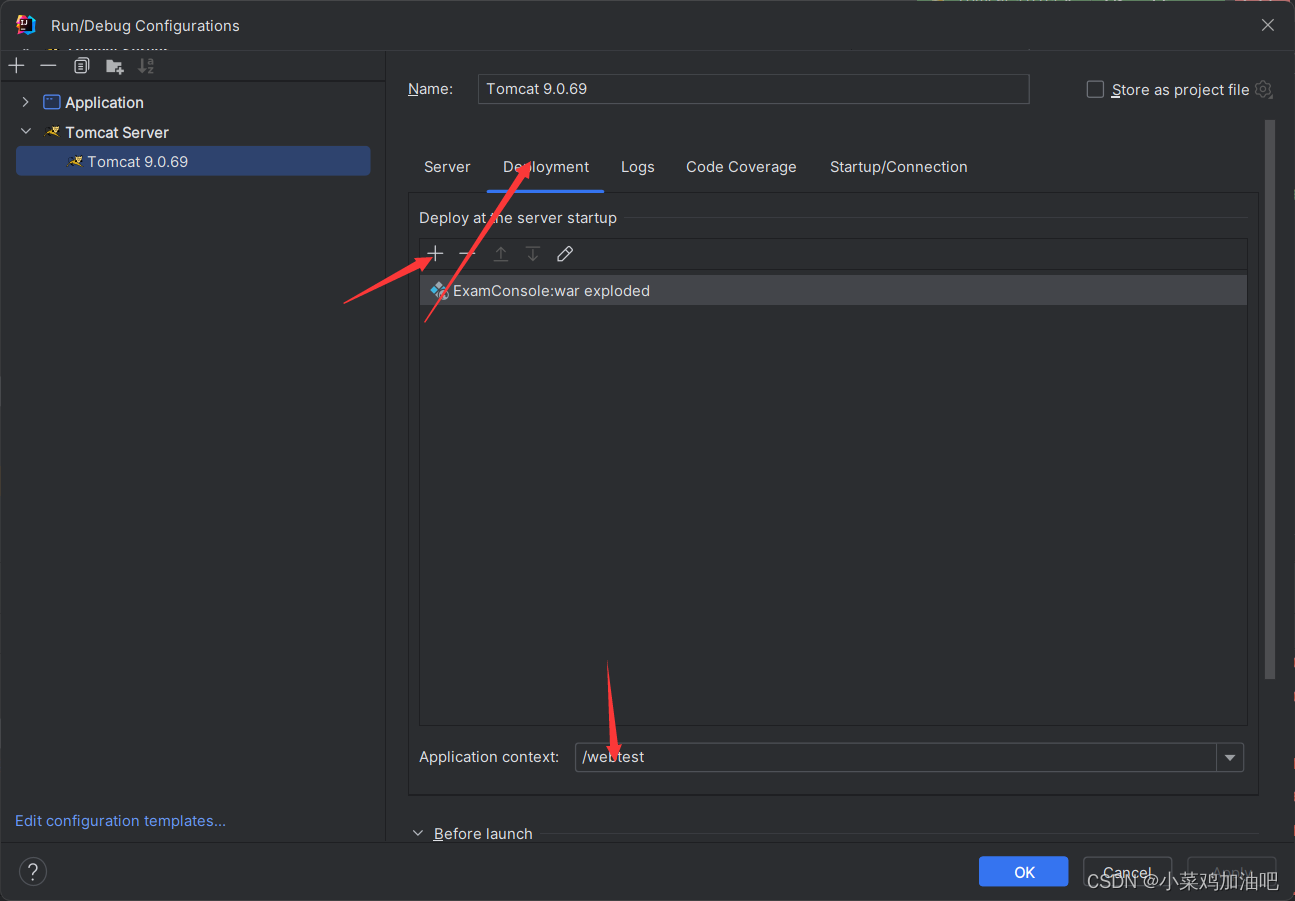Viewport: 1295px width, 901px height.
Task: Open the Startup/Connection tab
Action: (x=899, y=167)
